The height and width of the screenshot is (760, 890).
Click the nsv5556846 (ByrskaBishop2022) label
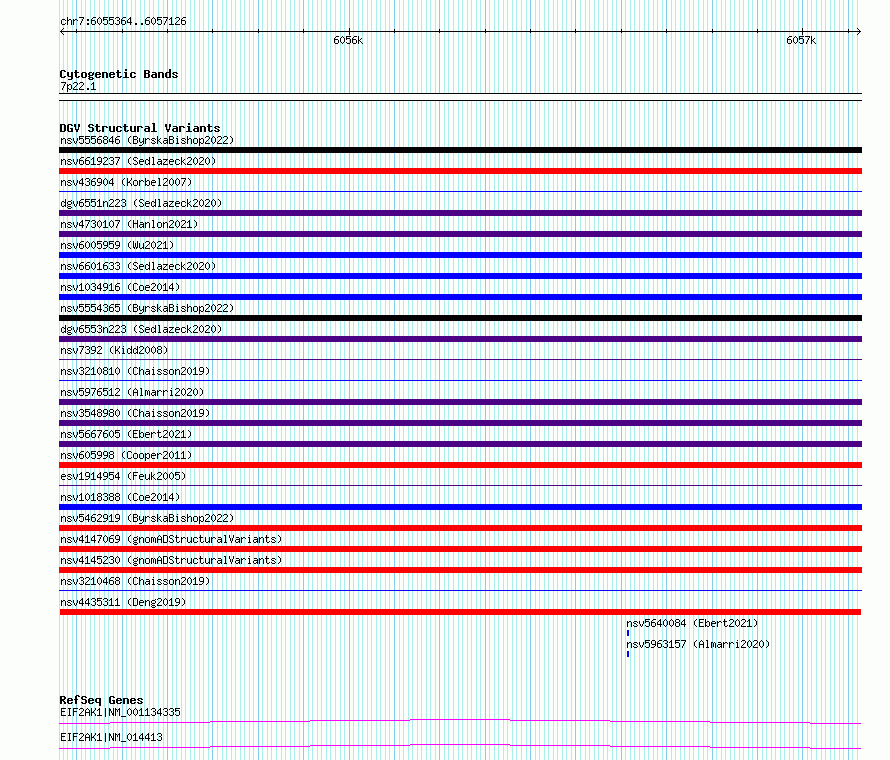pos(147,140)
